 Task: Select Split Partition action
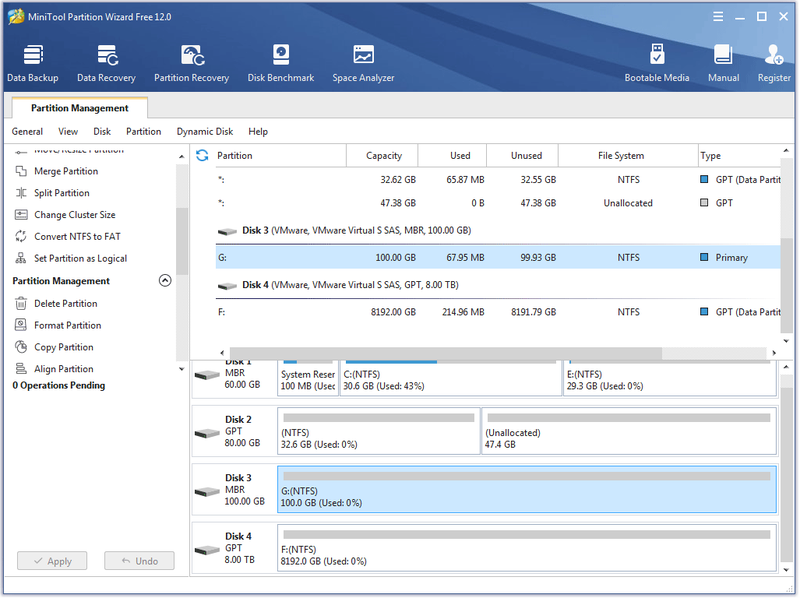61,193
